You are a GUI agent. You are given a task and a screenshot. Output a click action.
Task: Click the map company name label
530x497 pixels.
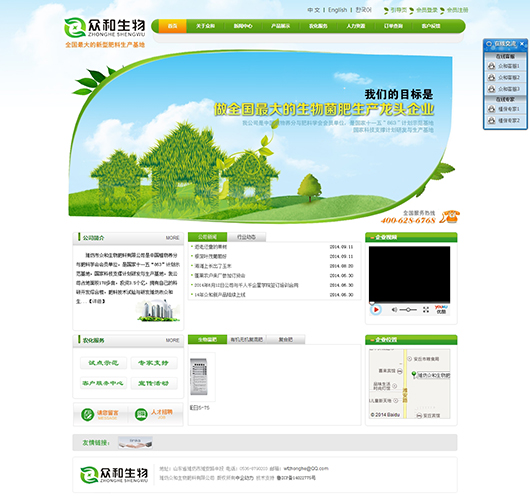(434, 375)
